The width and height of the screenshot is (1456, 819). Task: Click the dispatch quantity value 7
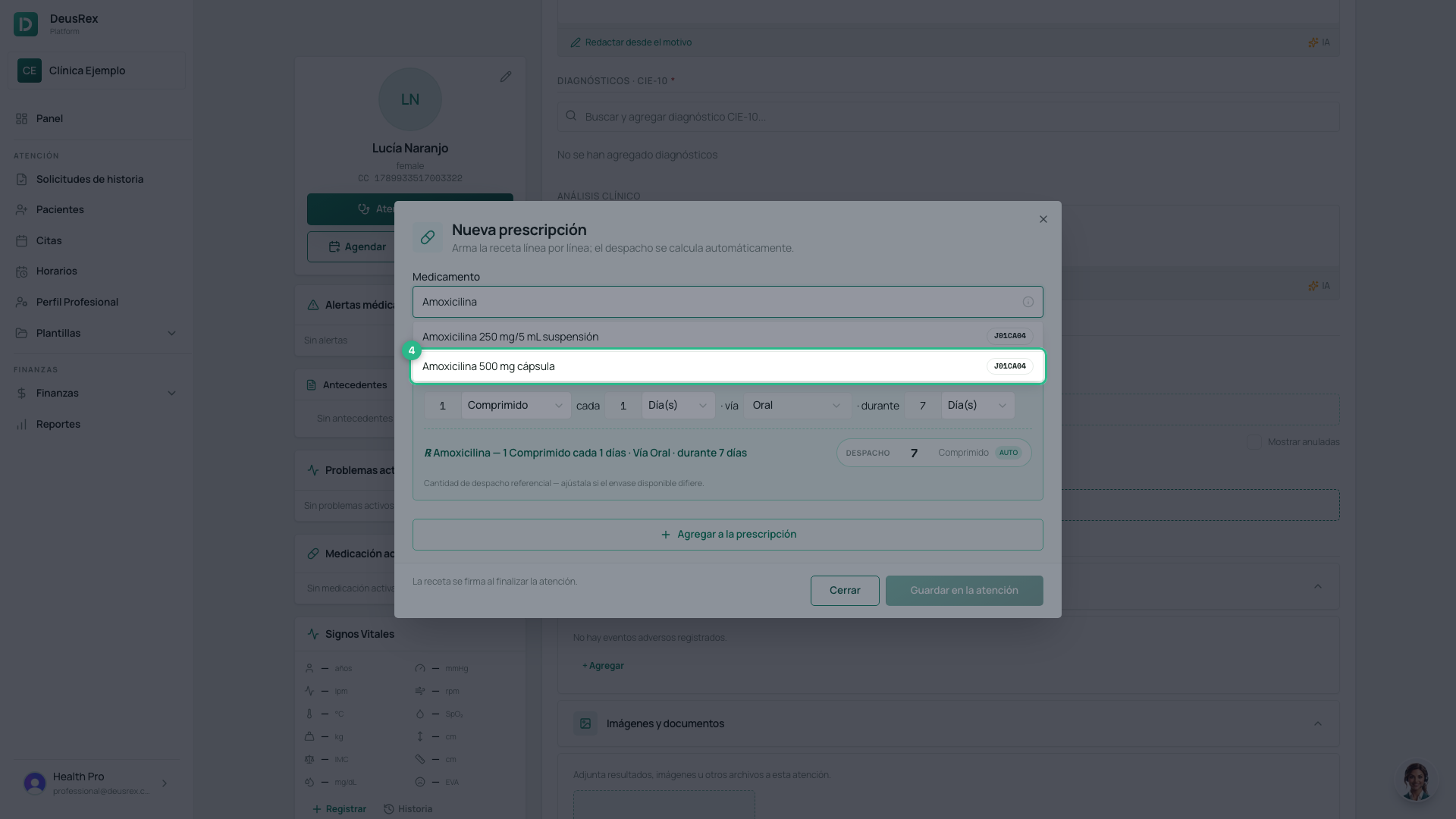coord(914,453)
